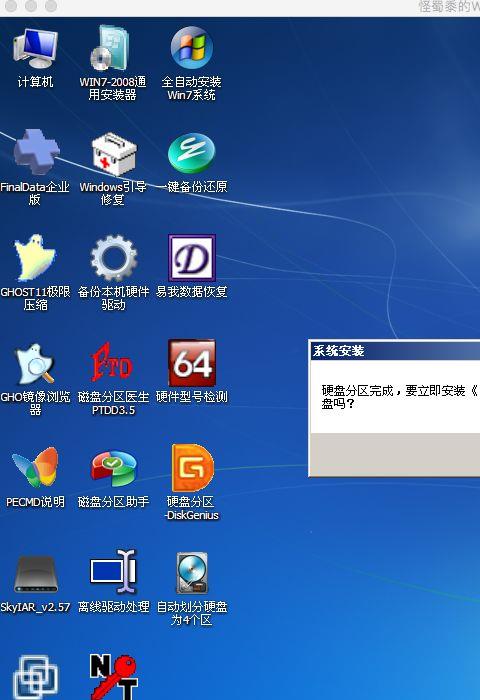Launch WIN7-2008通用安装器 icon
The height and width of the screenshot is (700, 480).
pos(112,48)
